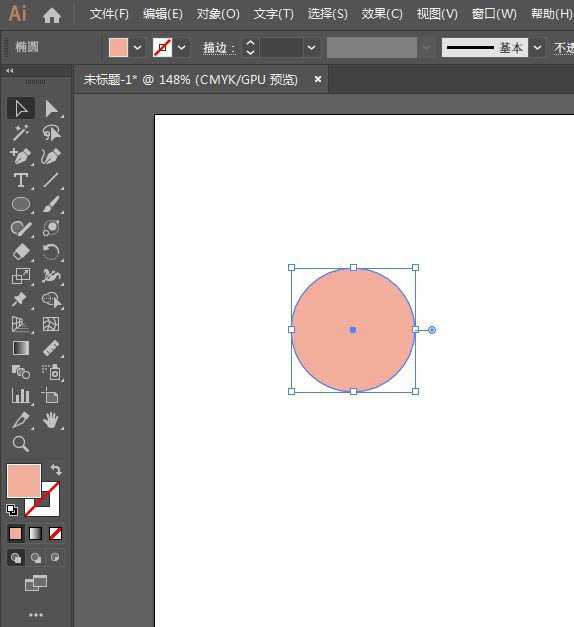Open the 效果(C) menu
Viewport: 574px width, 627px height.
[382, 14]
